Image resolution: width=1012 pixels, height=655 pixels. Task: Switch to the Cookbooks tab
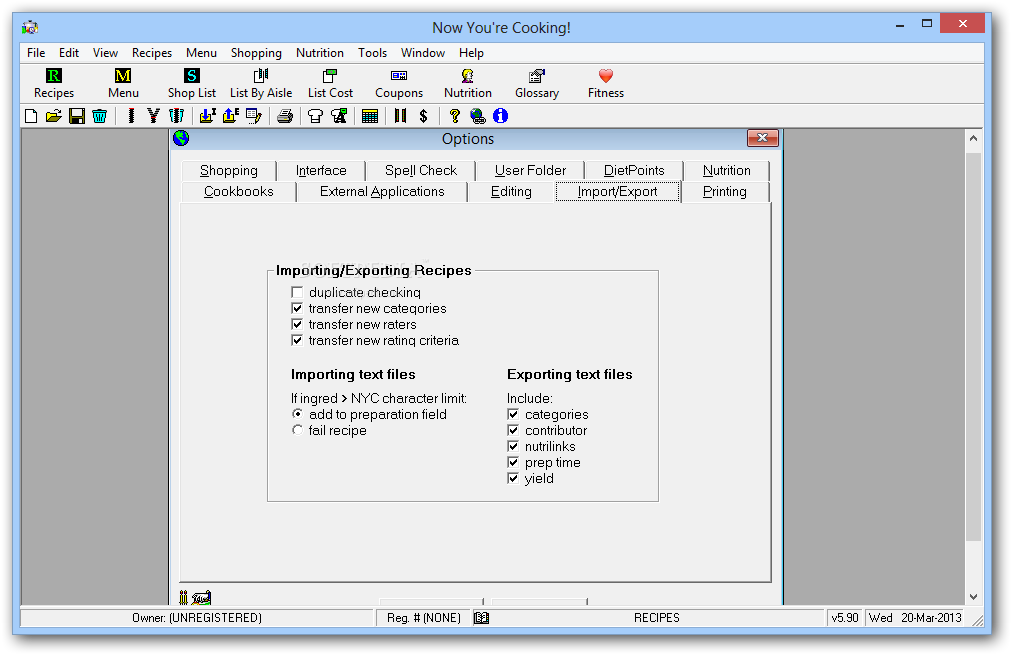tap(239, 192)
